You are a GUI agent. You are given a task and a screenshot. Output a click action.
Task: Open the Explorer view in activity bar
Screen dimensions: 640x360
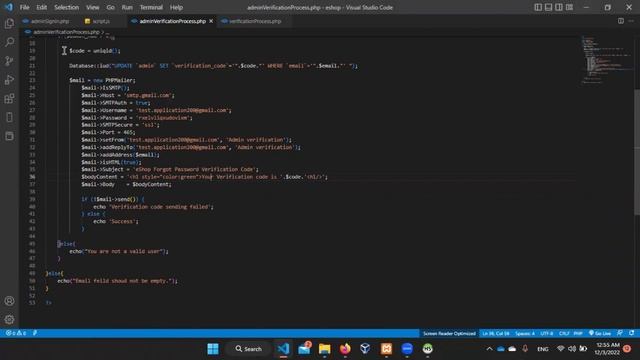click(9, 23)
